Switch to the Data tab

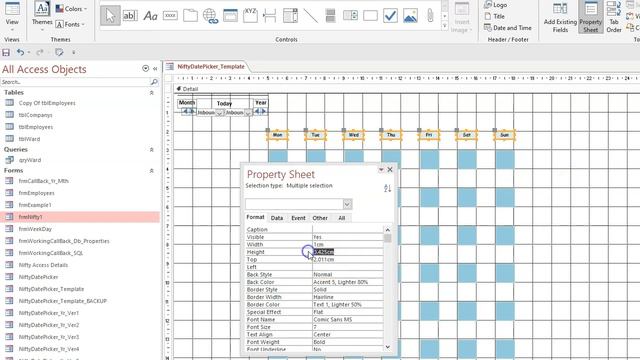coord(277,218)
